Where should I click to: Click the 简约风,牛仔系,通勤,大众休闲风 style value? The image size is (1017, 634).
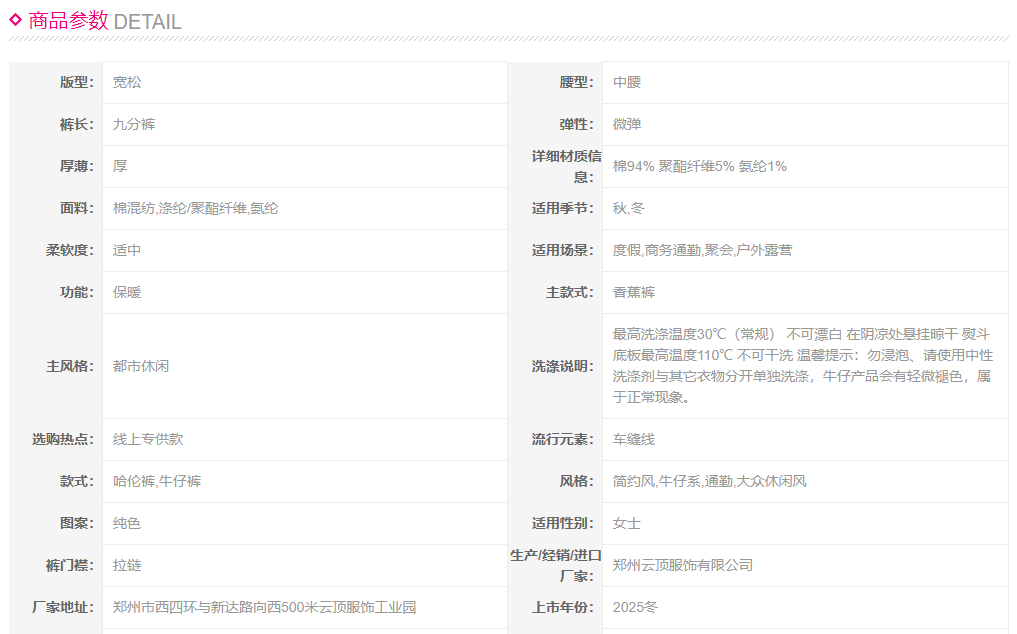(x=709, y=481)
